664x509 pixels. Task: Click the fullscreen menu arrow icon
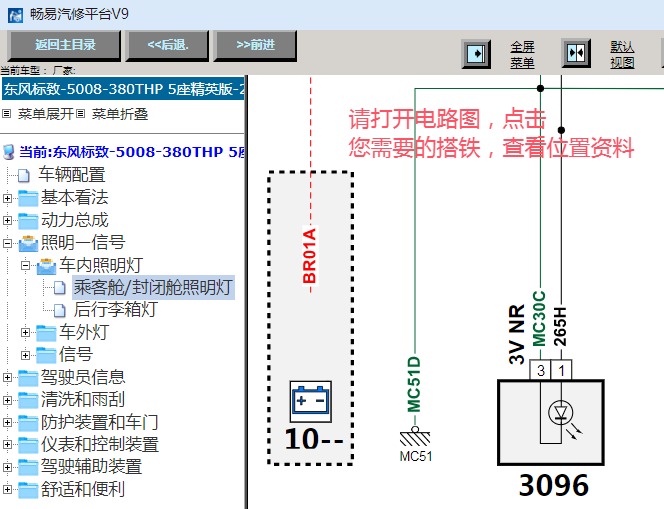(x=476, y=54)
